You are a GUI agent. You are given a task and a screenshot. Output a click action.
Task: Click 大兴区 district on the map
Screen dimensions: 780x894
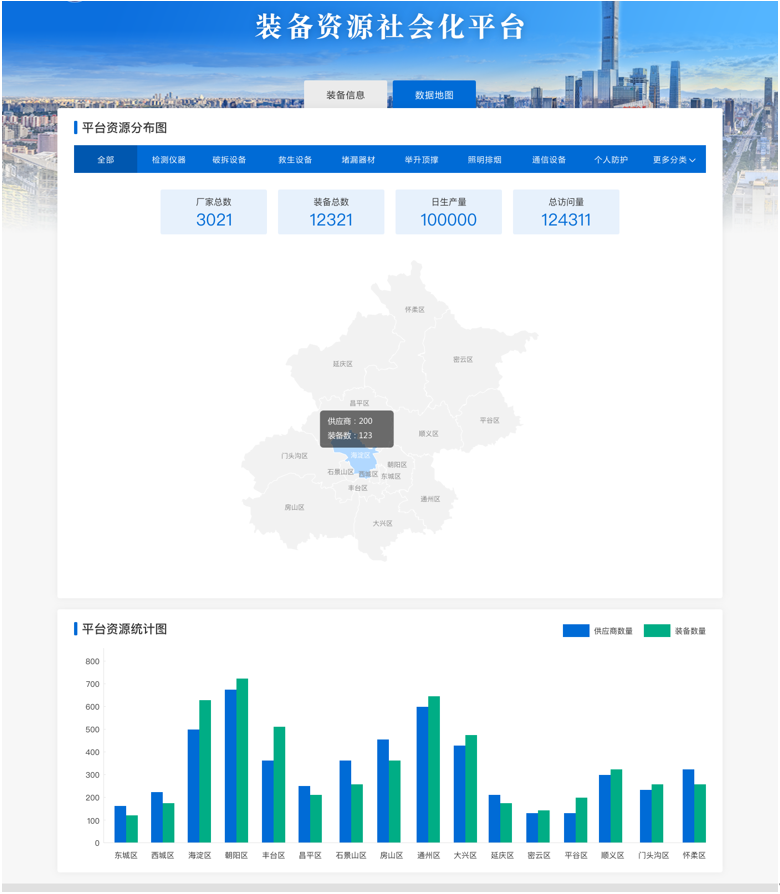383,523
